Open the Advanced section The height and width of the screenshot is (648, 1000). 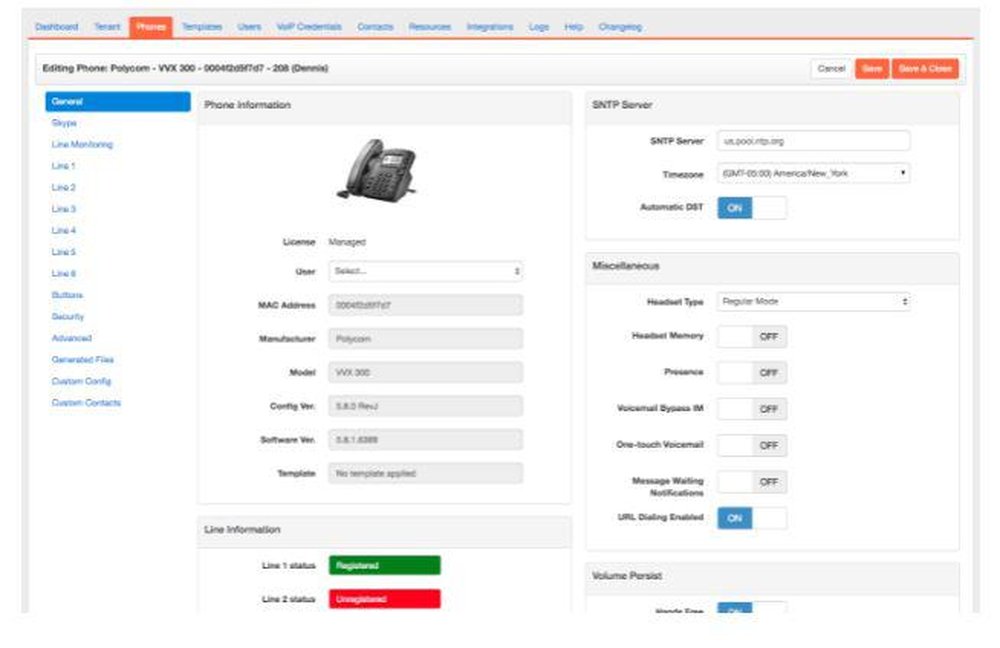(71, 339)
